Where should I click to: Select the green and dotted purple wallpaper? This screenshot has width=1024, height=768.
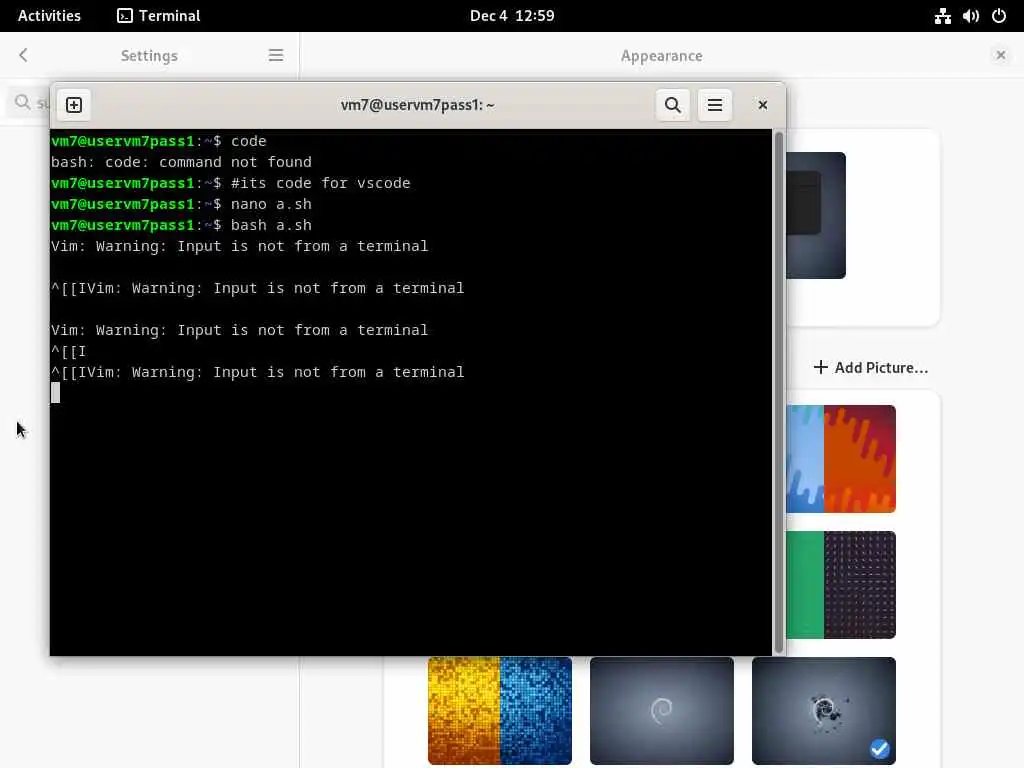(x=840, y=584)
